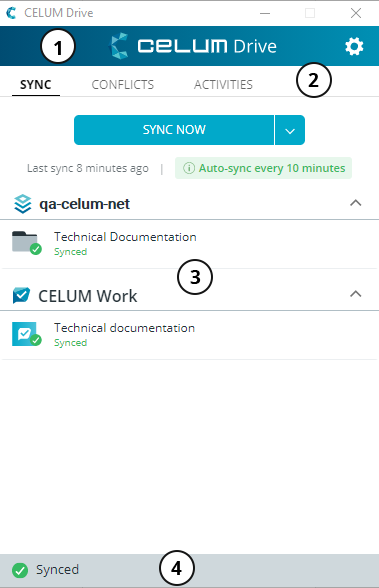Open the ACTIVITIES tab
379x588 pixels.
[223, 85]
